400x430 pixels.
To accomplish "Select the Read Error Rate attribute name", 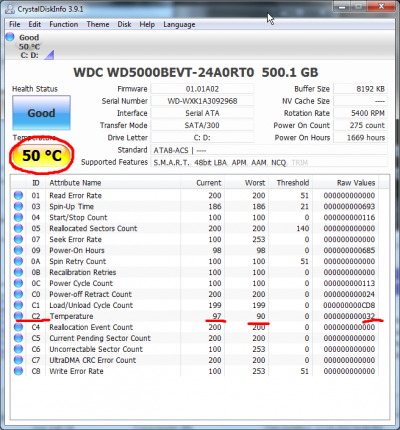I will point(75,195).
